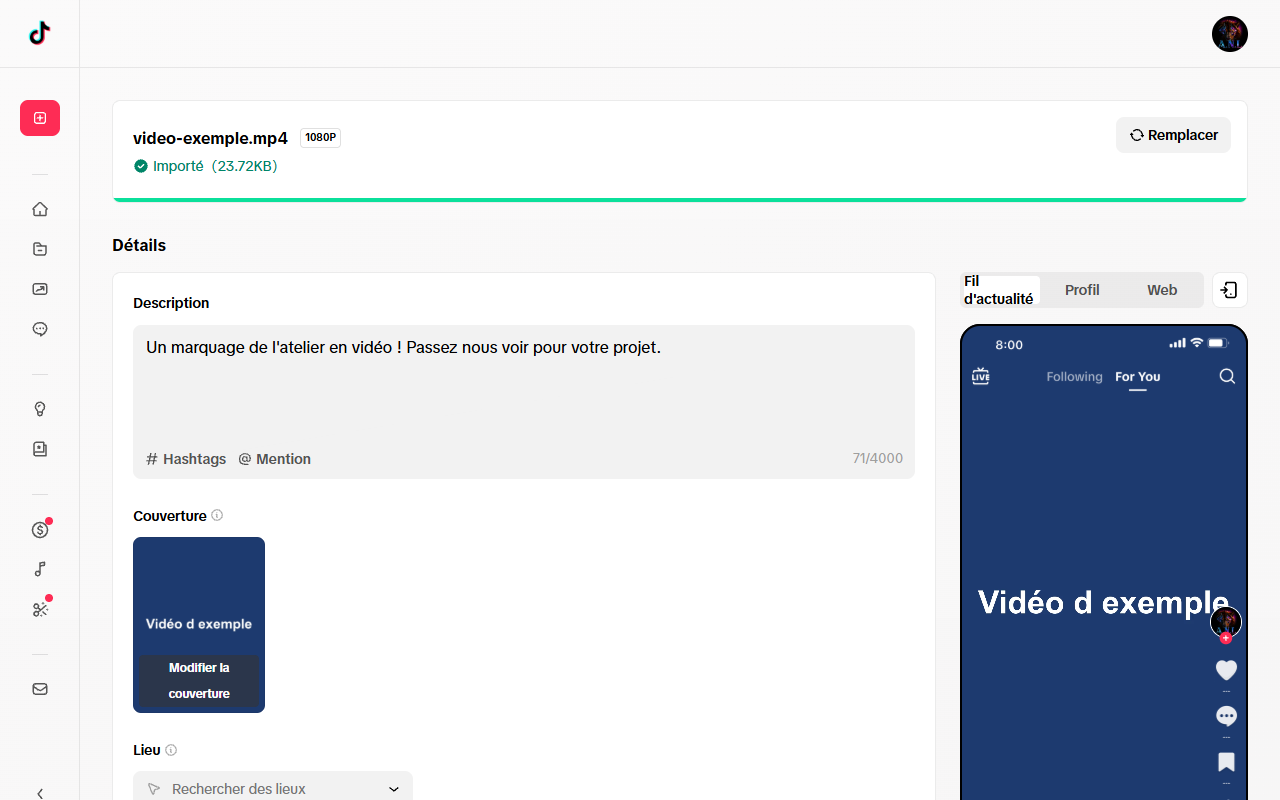Open the Home icon in sidebar
This screenshot has height=800, width=1280.
tap(40, 209)
